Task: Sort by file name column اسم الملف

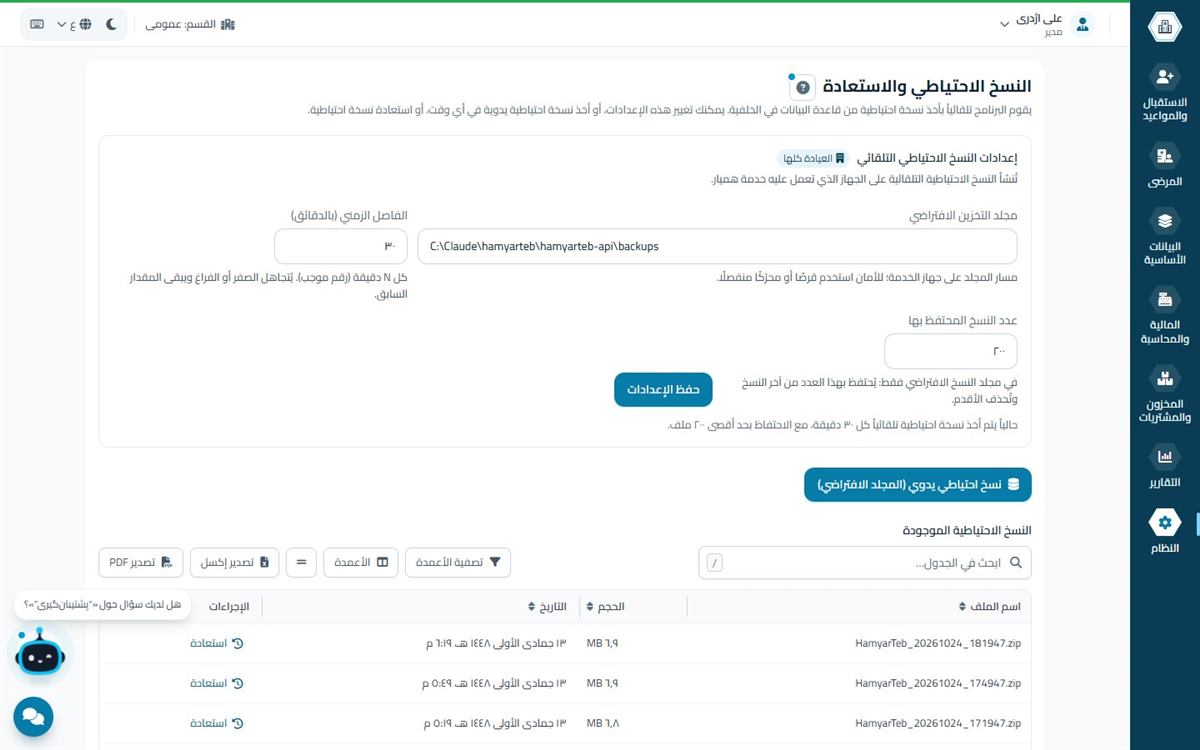Action: tap(990, 607)
